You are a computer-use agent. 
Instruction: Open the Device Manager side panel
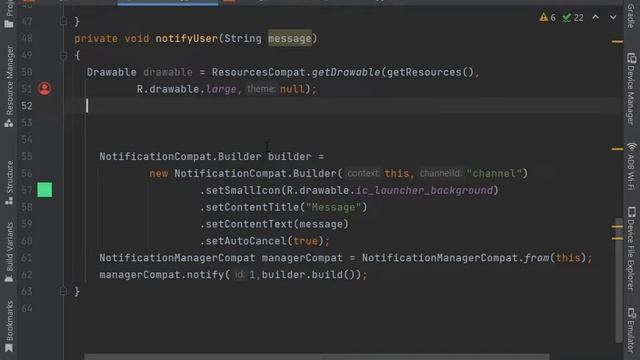631,89
